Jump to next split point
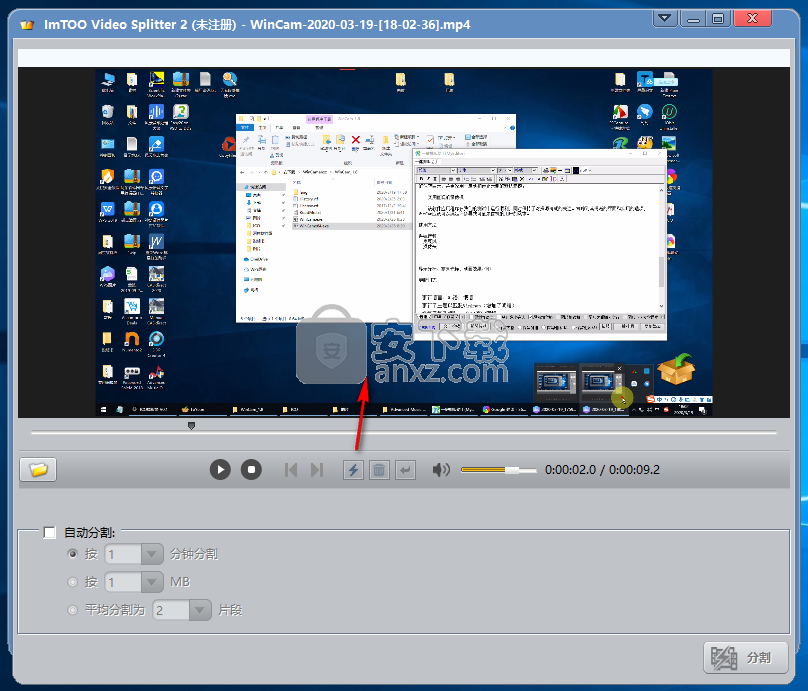Image resolution: width=808 pixels, height=691 pixels. coord(317,469)
